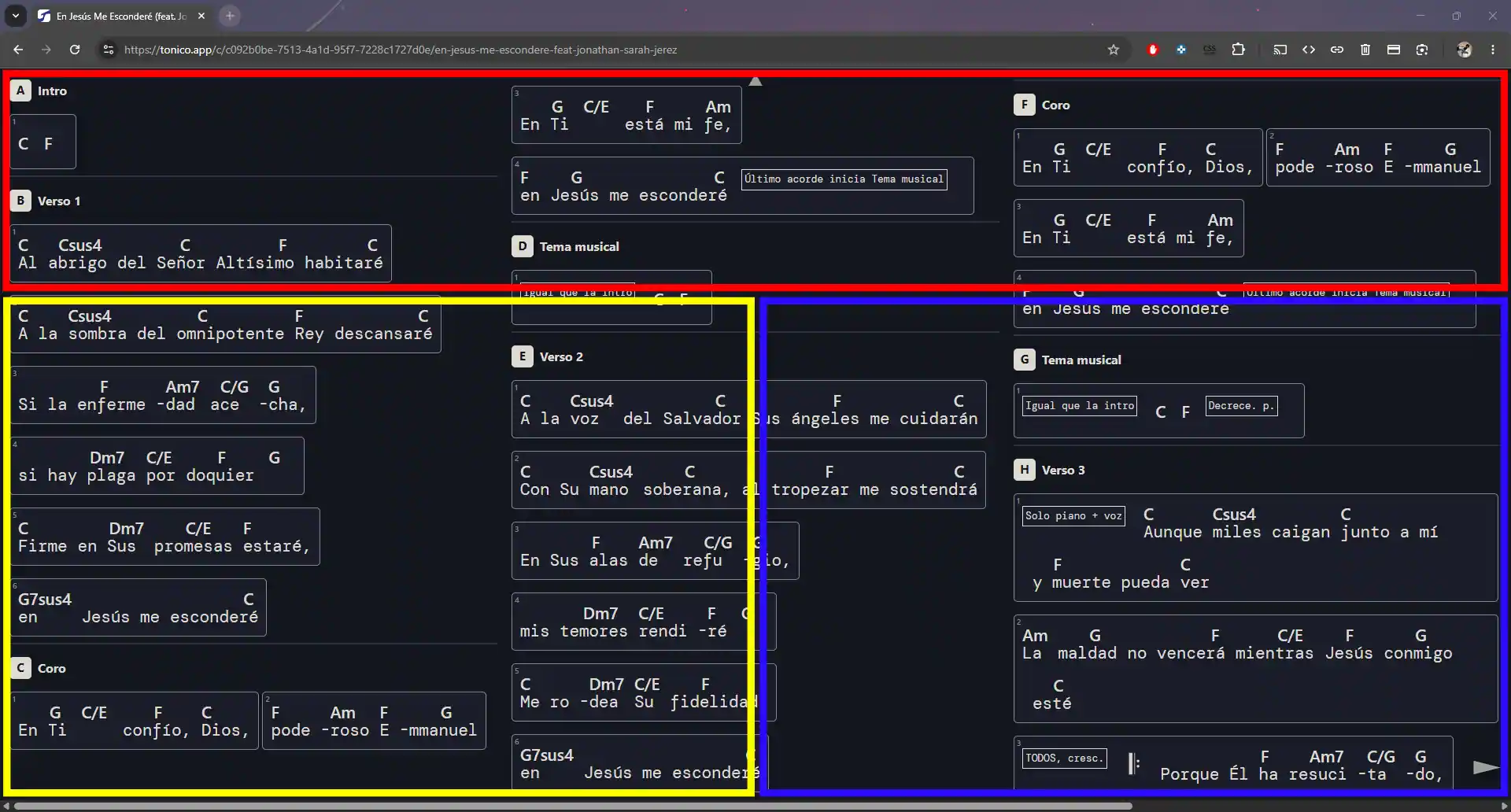
Task: Click the Verso 2 section heading
Action: [561, 356]
